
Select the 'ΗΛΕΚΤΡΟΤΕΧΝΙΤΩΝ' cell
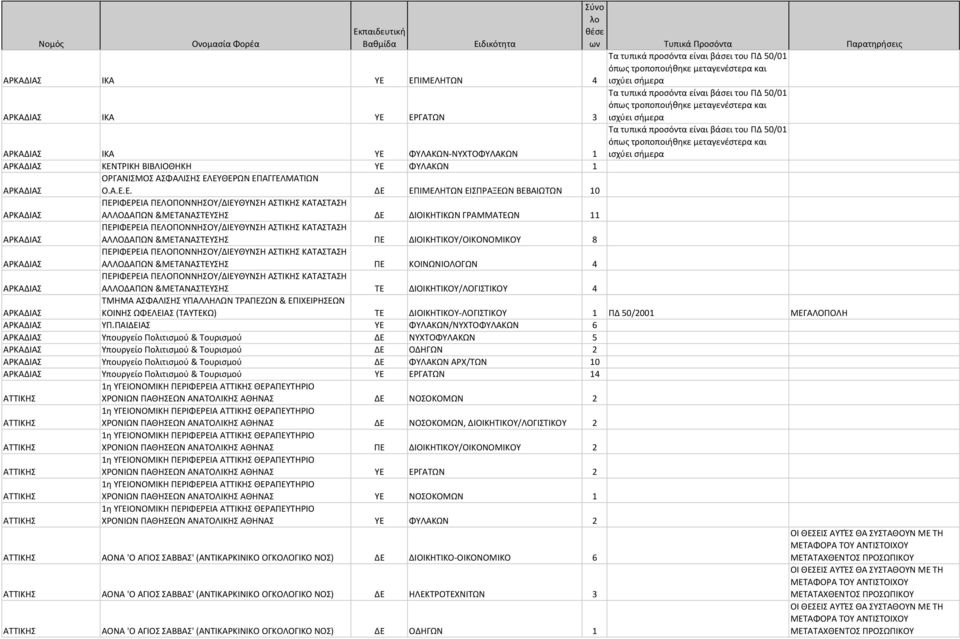click(x=495, y=583)
